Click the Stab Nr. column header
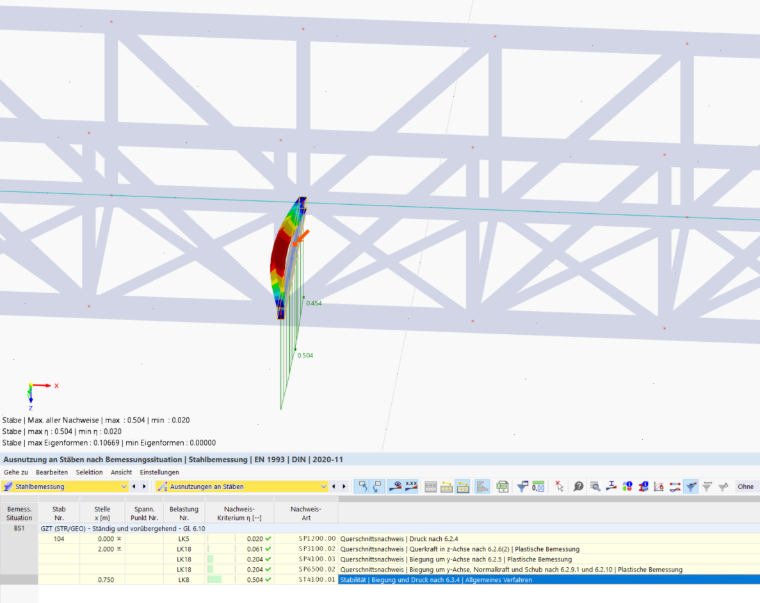This screenshot has width=760, height=603. (x=59, y=513)
